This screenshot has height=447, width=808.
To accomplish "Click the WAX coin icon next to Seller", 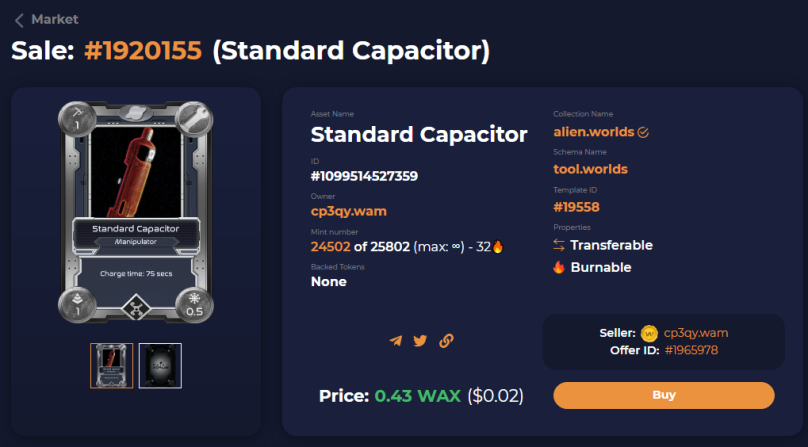I will point(649,334).
